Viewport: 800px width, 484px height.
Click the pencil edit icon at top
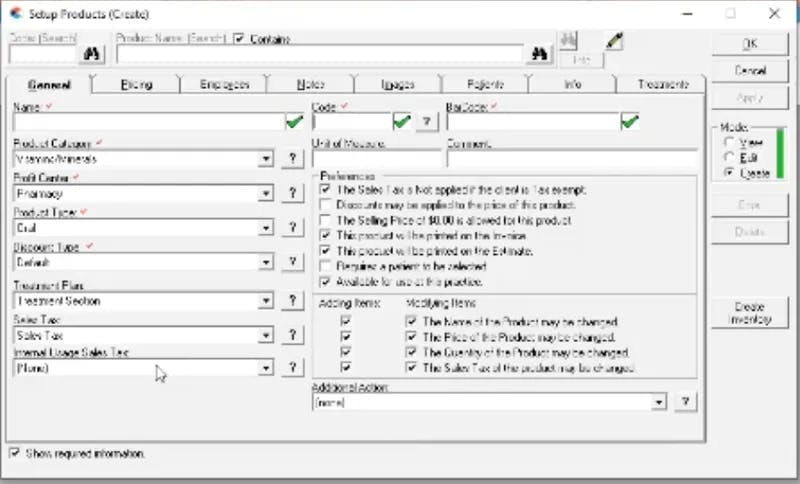point(614,41)
